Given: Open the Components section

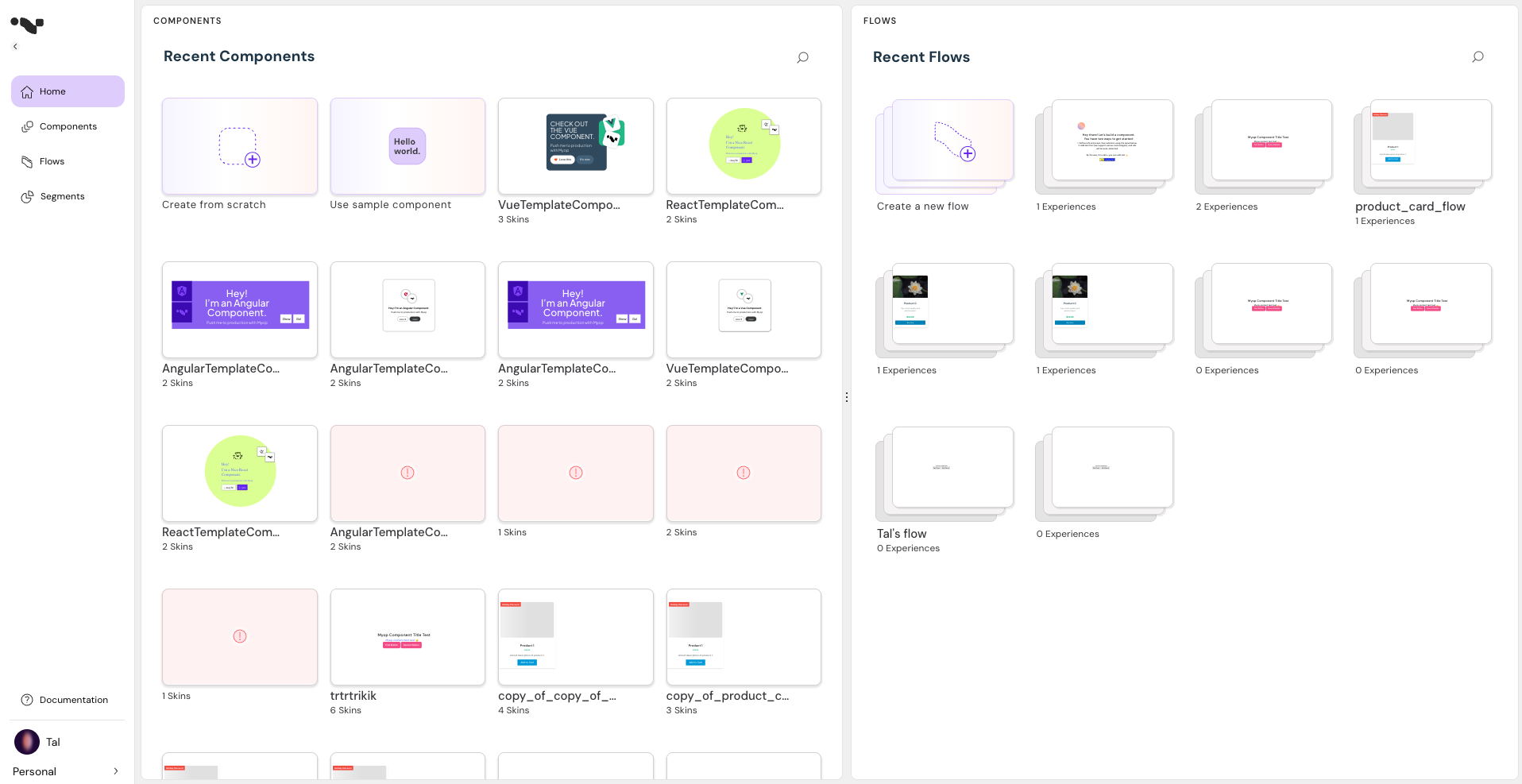Looking at the screenshot, I should 68,126.
